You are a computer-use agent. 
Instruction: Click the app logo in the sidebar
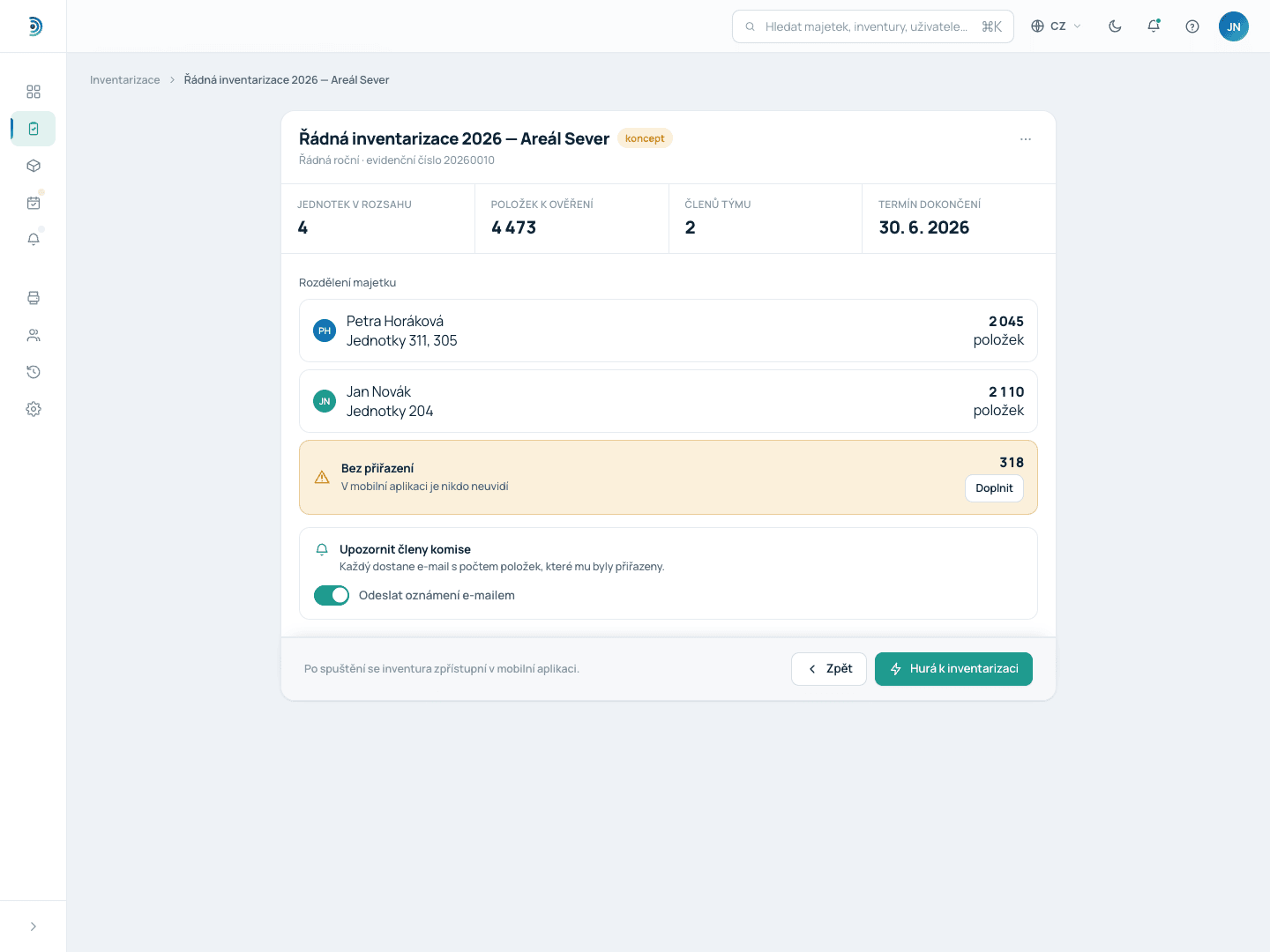point(34,26)
